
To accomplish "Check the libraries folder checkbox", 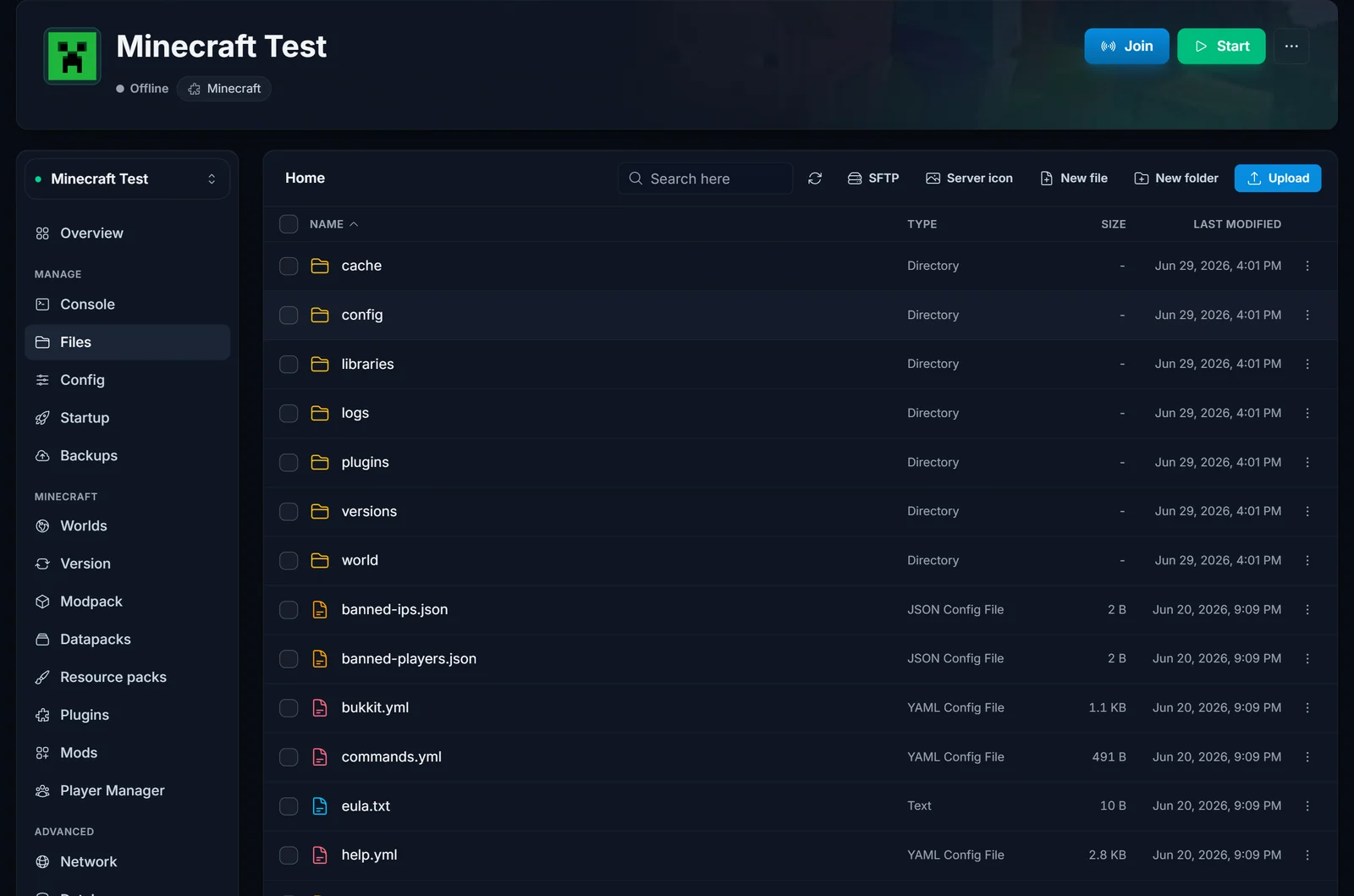I will coord(289,364).
